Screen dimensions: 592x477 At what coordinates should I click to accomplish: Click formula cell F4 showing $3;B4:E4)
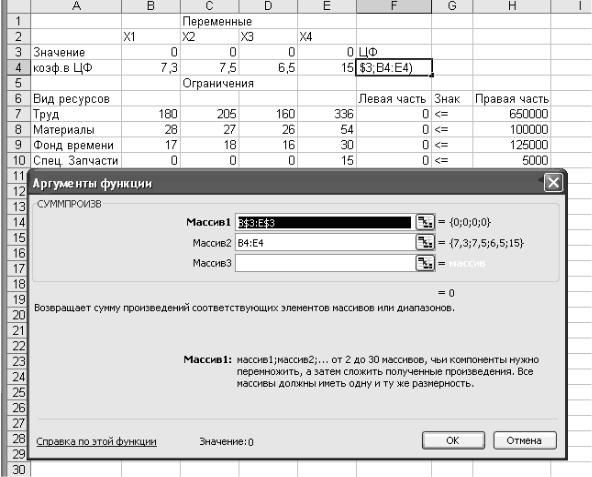pyautogui.click(x=394, y=68)
